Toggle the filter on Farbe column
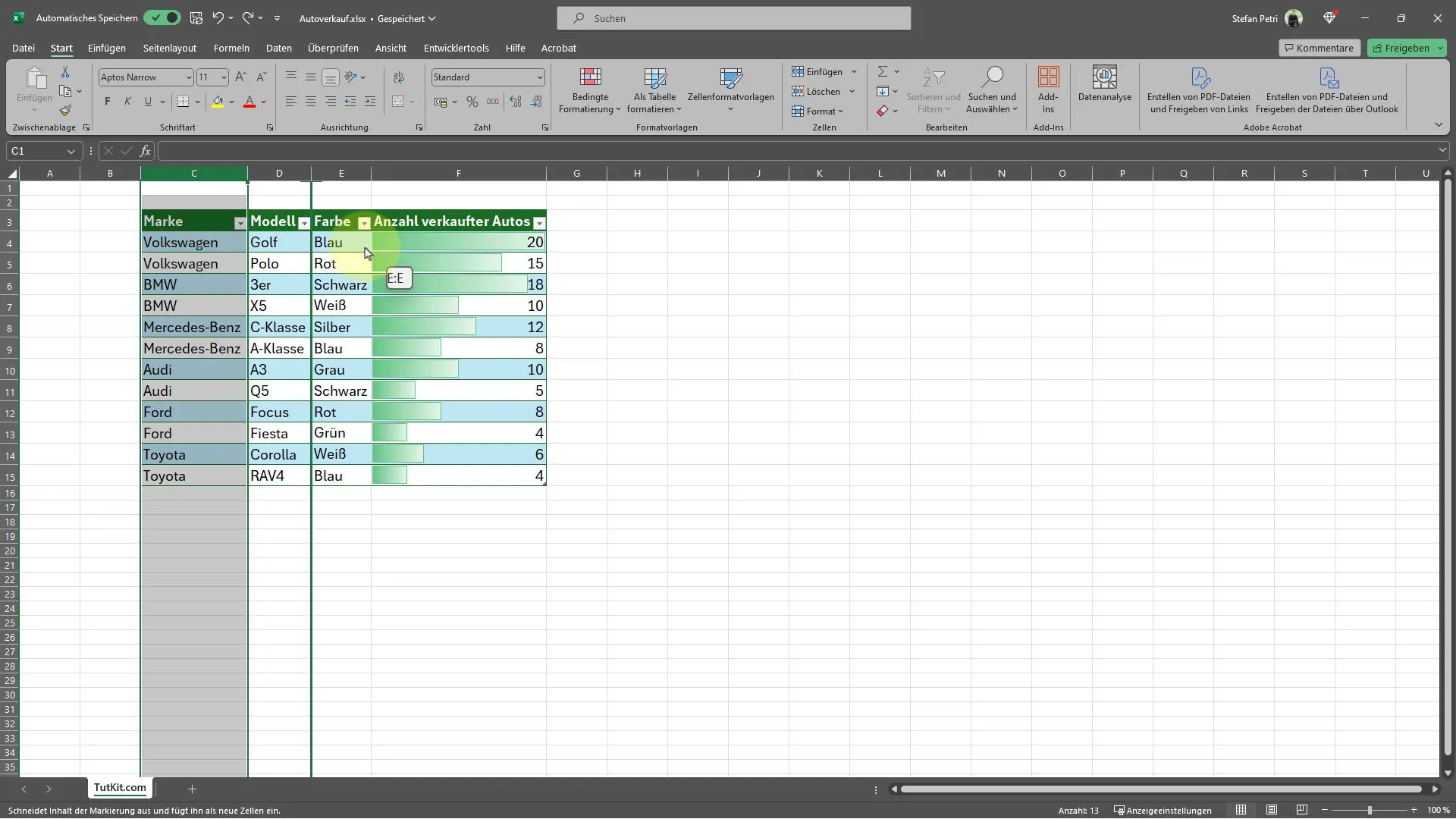Viewport: 1456px width, 819px height. point(363,222)
